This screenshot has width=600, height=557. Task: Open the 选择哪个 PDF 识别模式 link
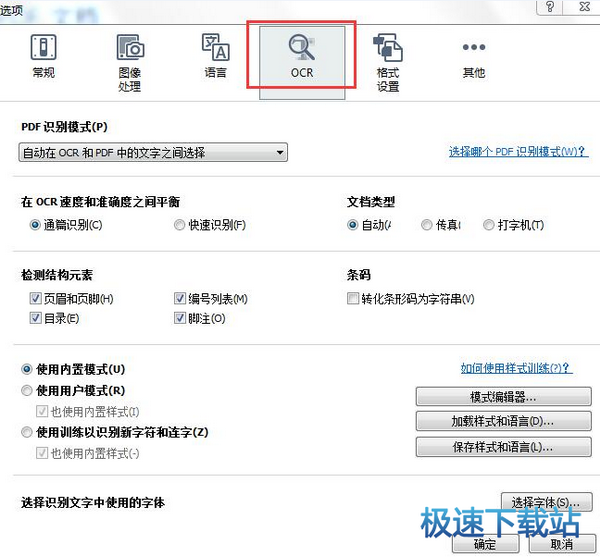(518, 151)
